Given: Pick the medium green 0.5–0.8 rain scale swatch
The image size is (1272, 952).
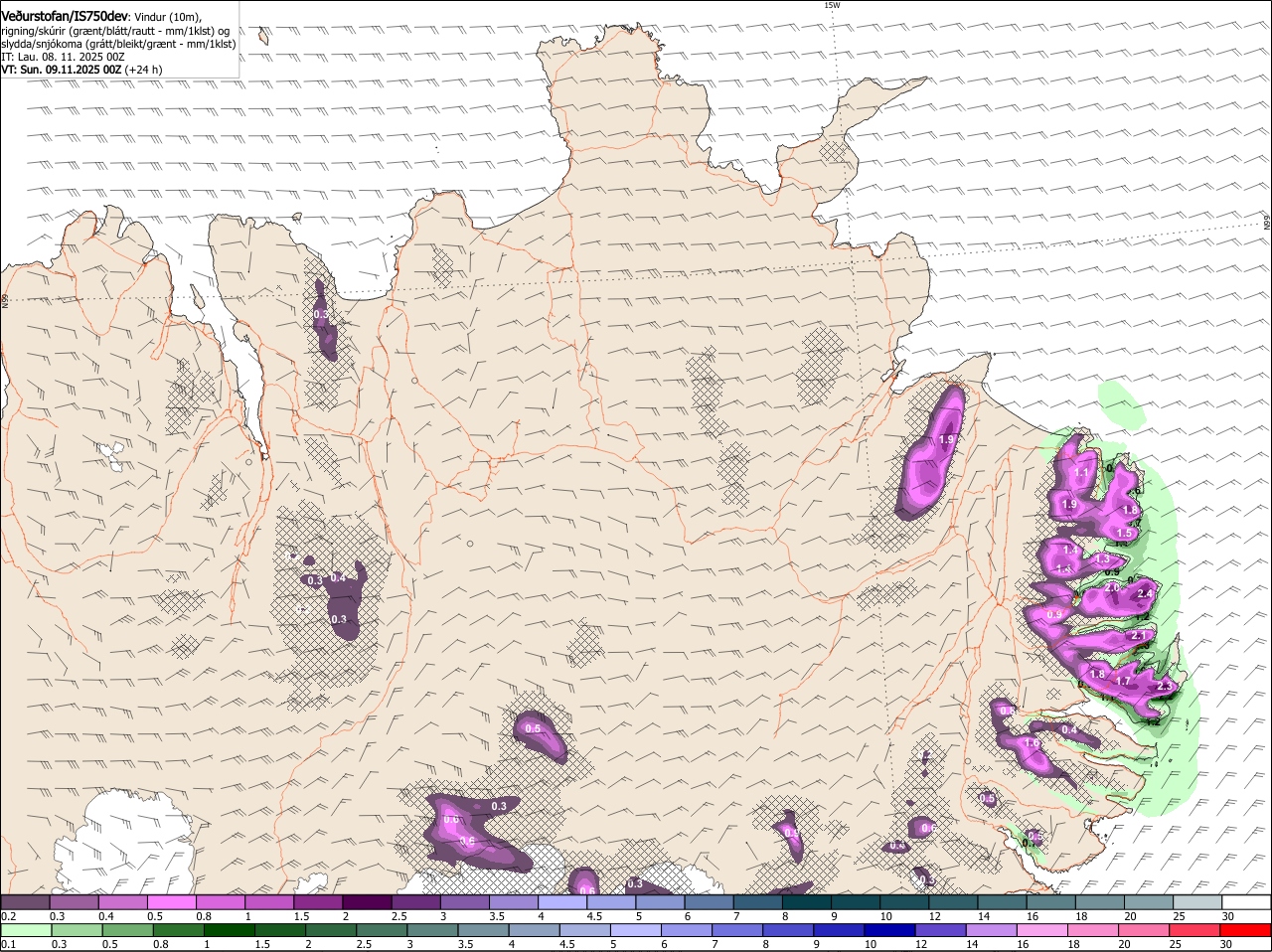Looking at the screenshot, I should point(127,930).
